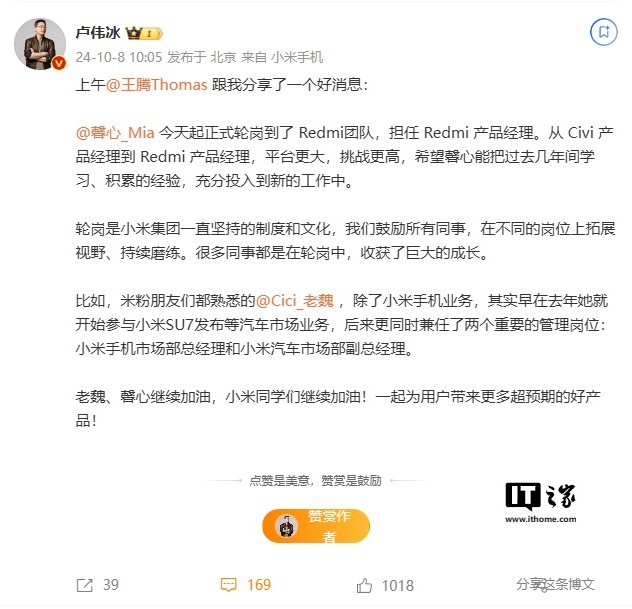Like the post with thumbs-up icon
The height and width of the screenshot is (609, 632).
pyautogui.click(x=364, y=585)
